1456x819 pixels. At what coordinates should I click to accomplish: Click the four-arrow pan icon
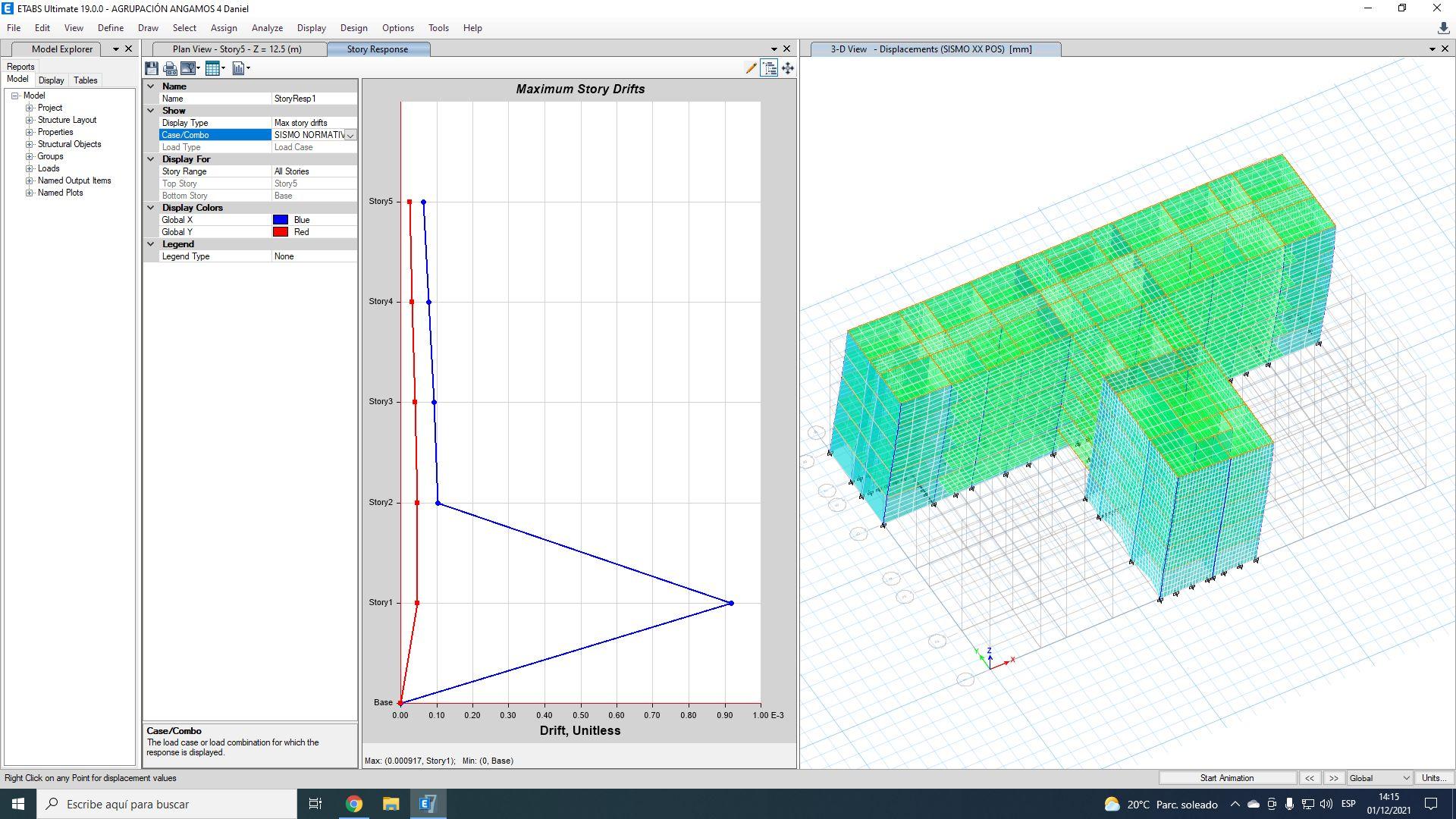(788, 68)
